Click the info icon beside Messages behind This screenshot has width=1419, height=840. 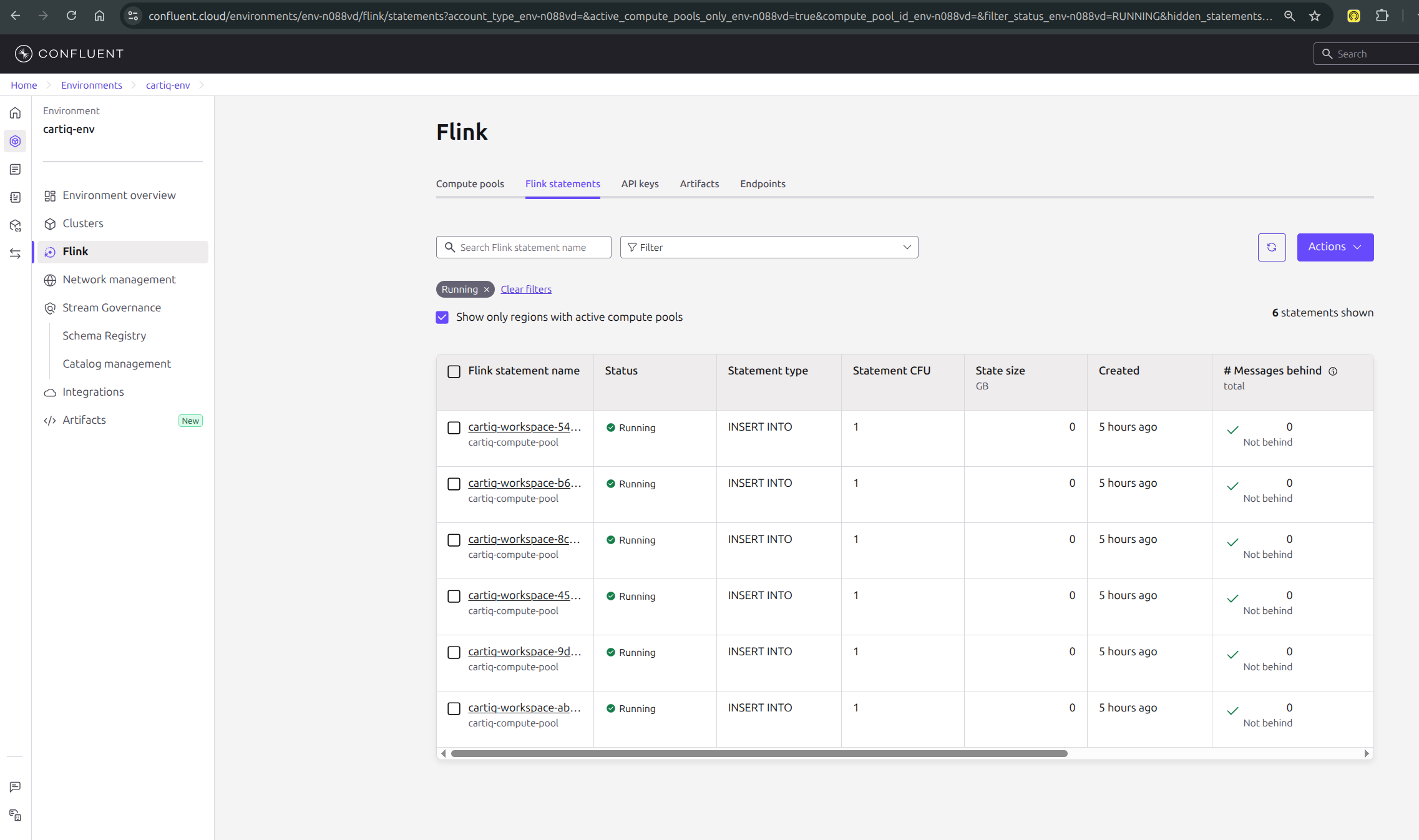pyautogui.click(x=1333, y=371)
